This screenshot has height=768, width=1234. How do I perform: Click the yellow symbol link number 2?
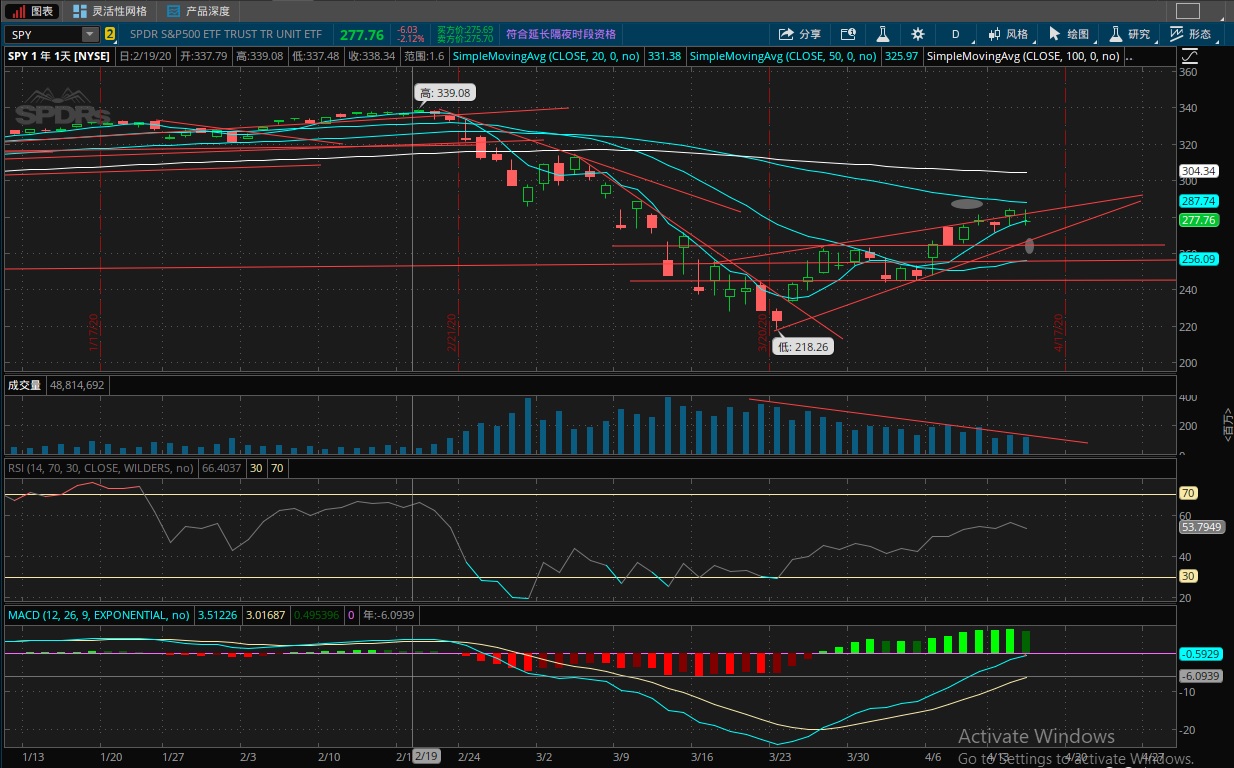coord(110,34)
